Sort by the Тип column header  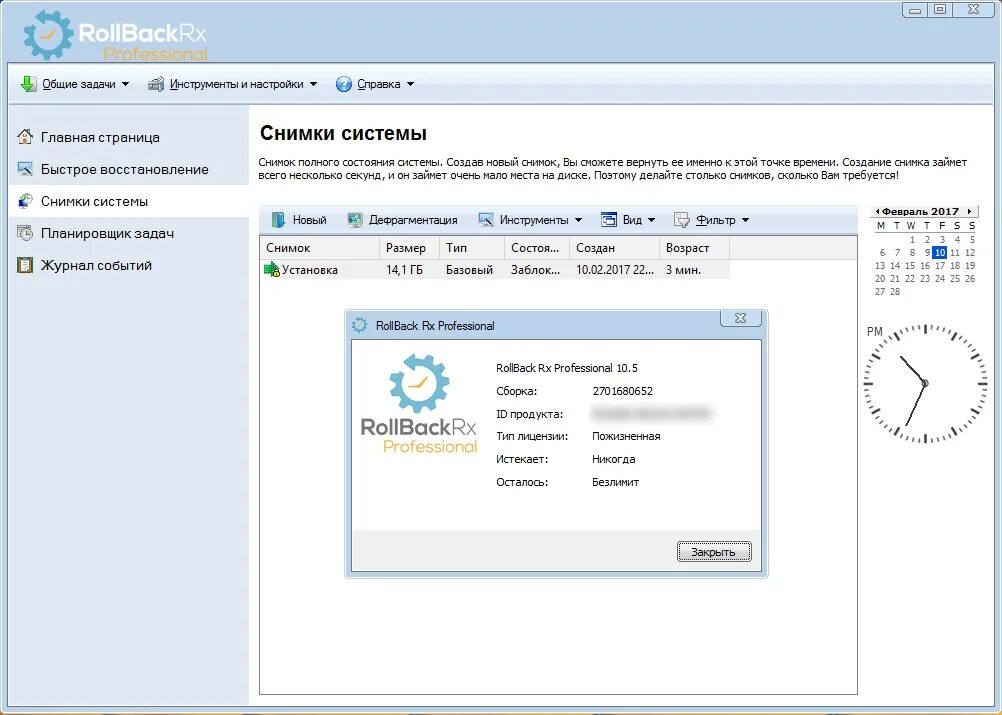click(472, 247)
